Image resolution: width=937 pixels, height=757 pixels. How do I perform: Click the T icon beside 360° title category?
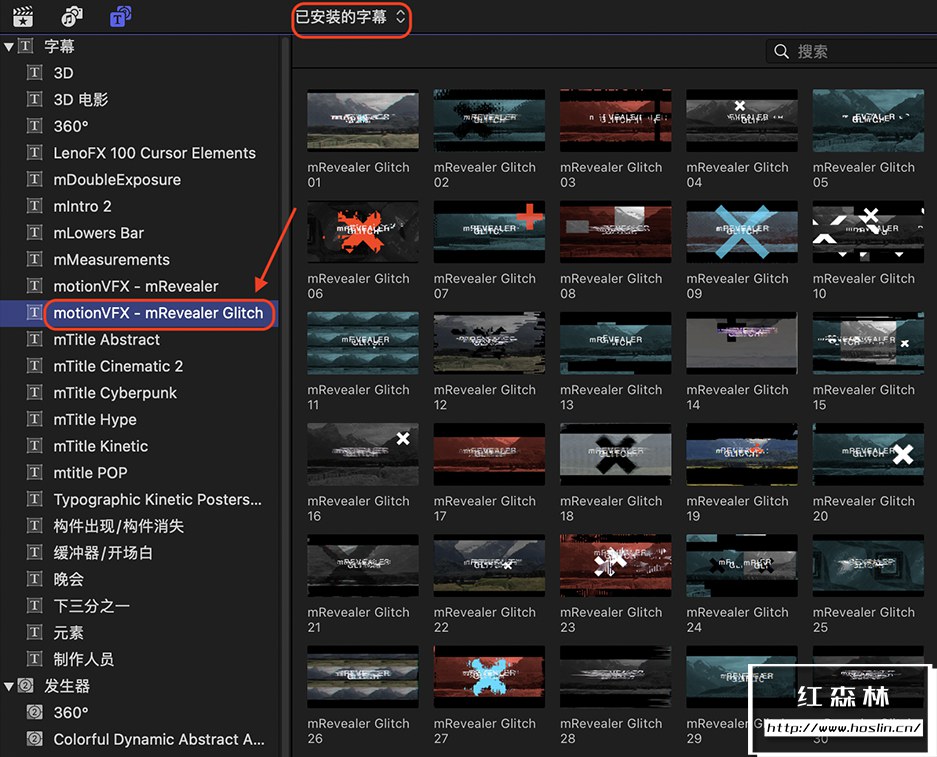tap(35, 126)
